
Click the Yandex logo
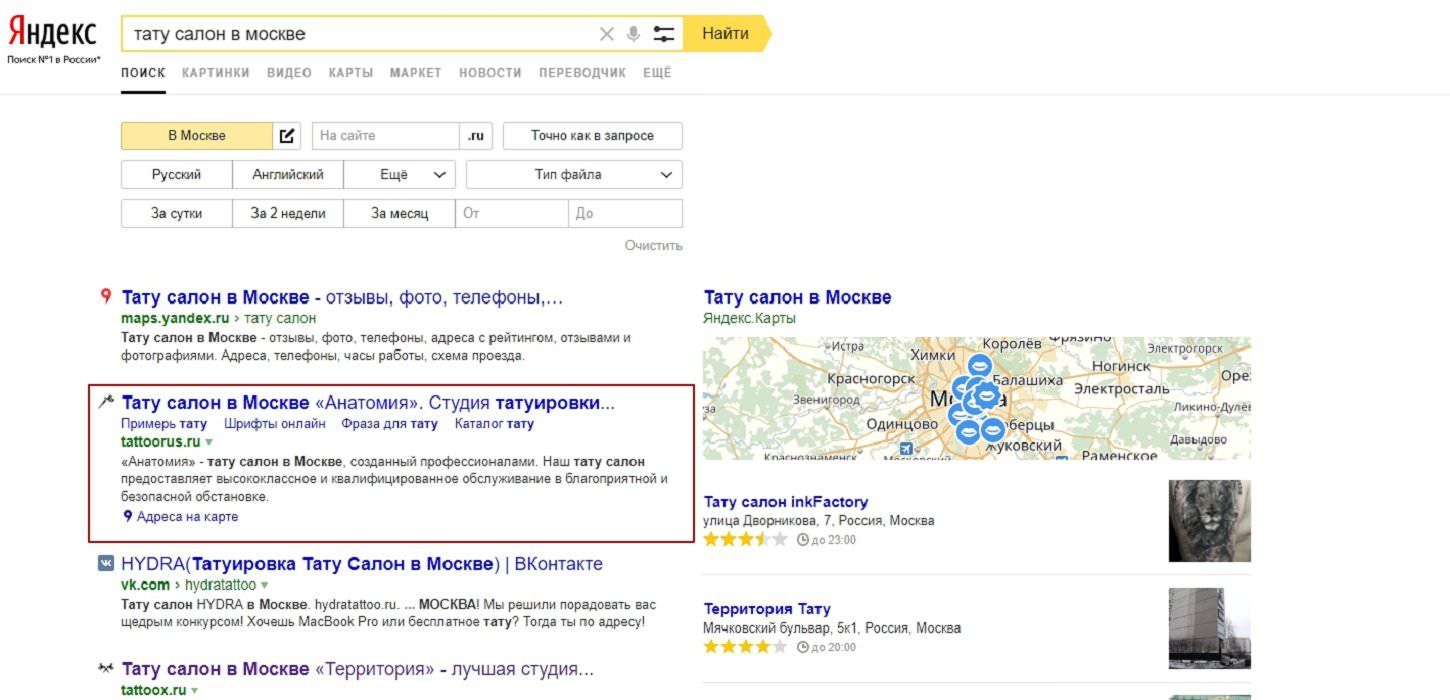pyautogui.click(x=53, y=33)
